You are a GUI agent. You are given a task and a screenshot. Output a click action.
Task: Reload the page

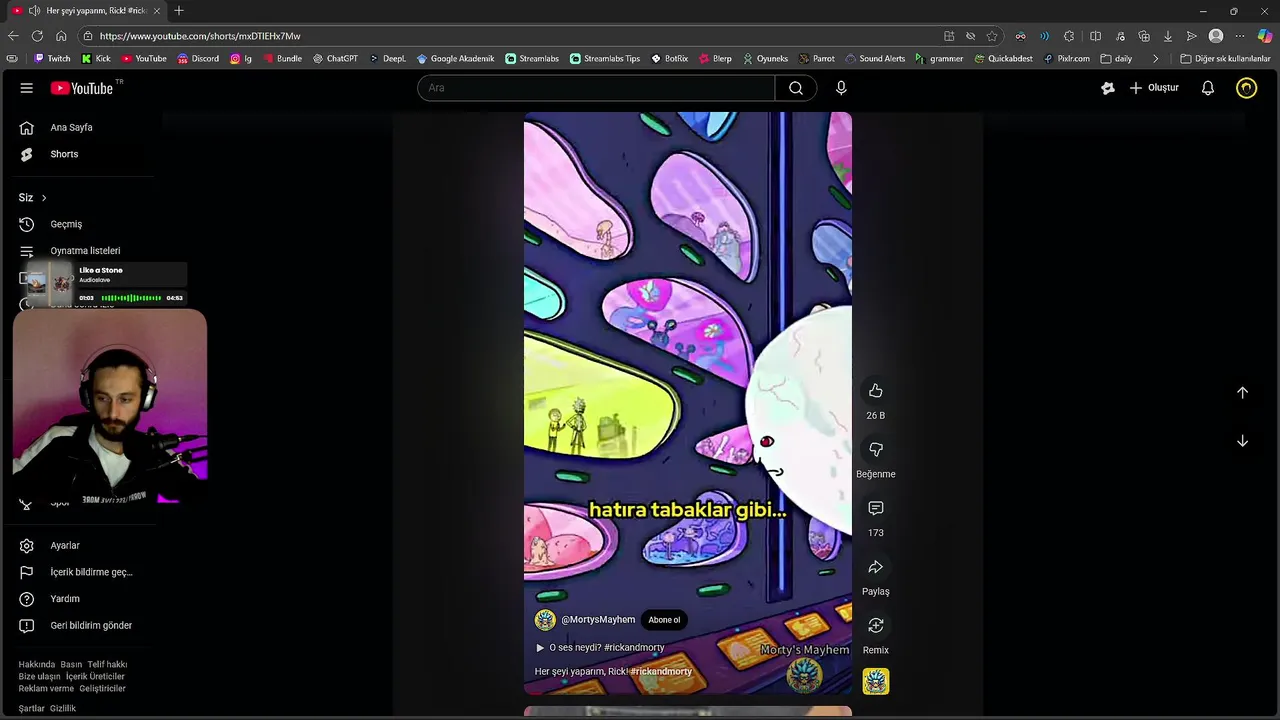tap(37, 36)
